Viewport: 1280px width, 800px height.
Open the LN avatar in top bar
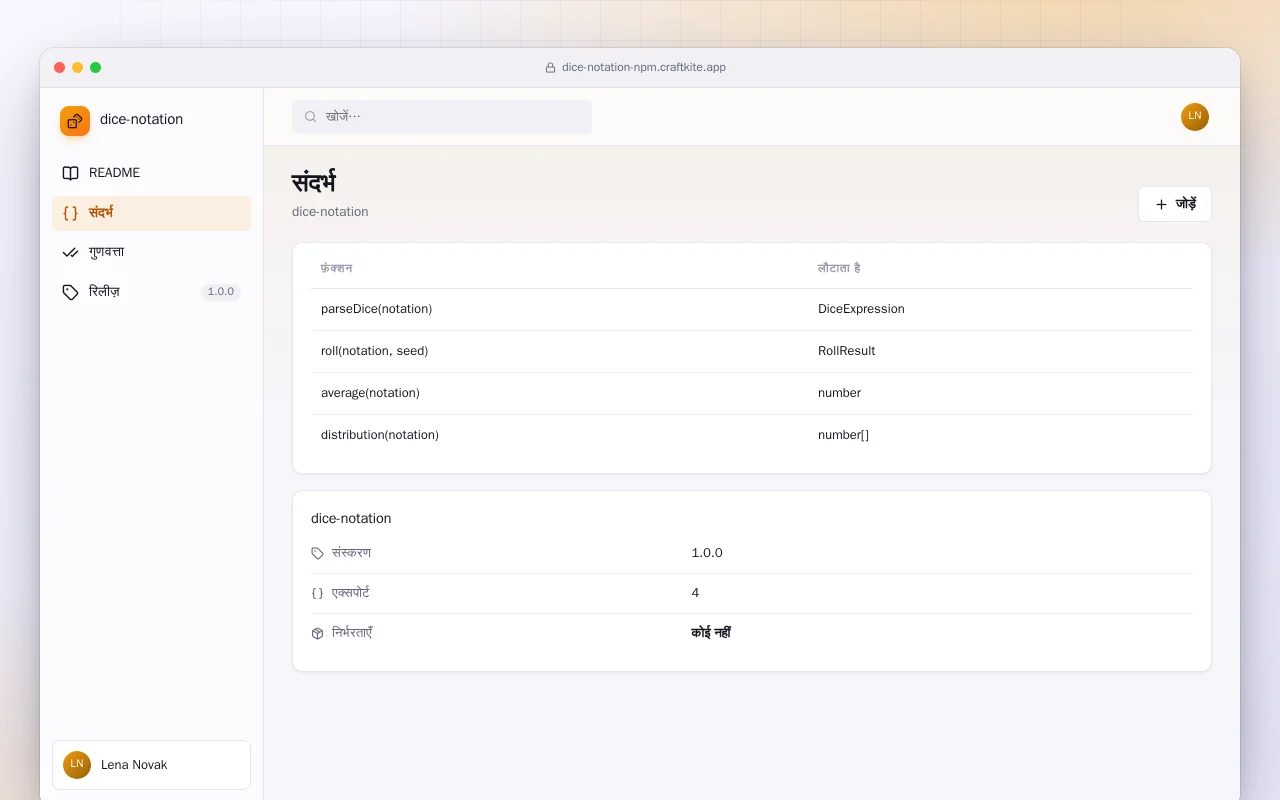(1195, 117)
